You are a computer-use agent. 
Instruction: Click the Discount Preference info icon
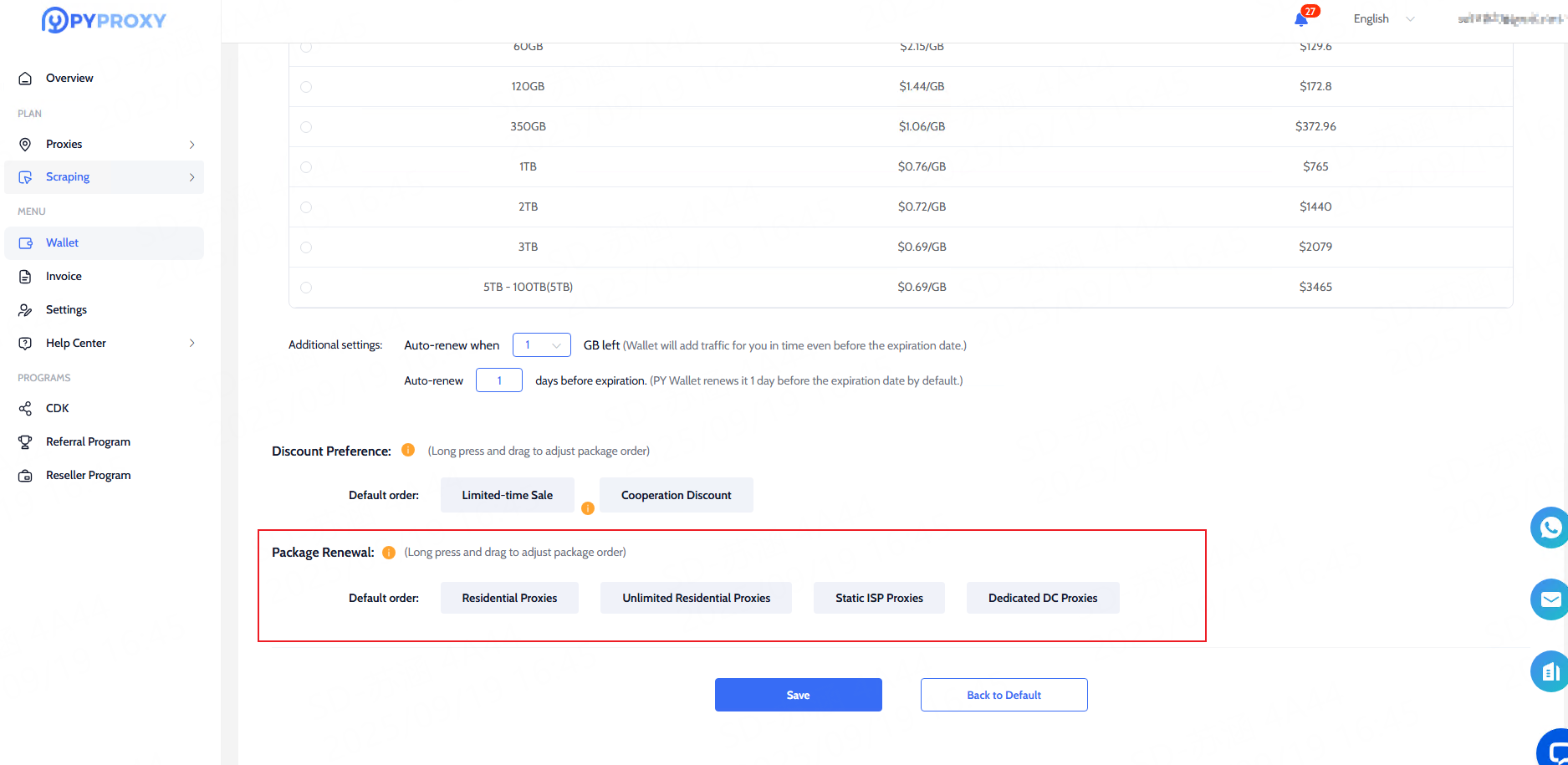coord(408,450)
